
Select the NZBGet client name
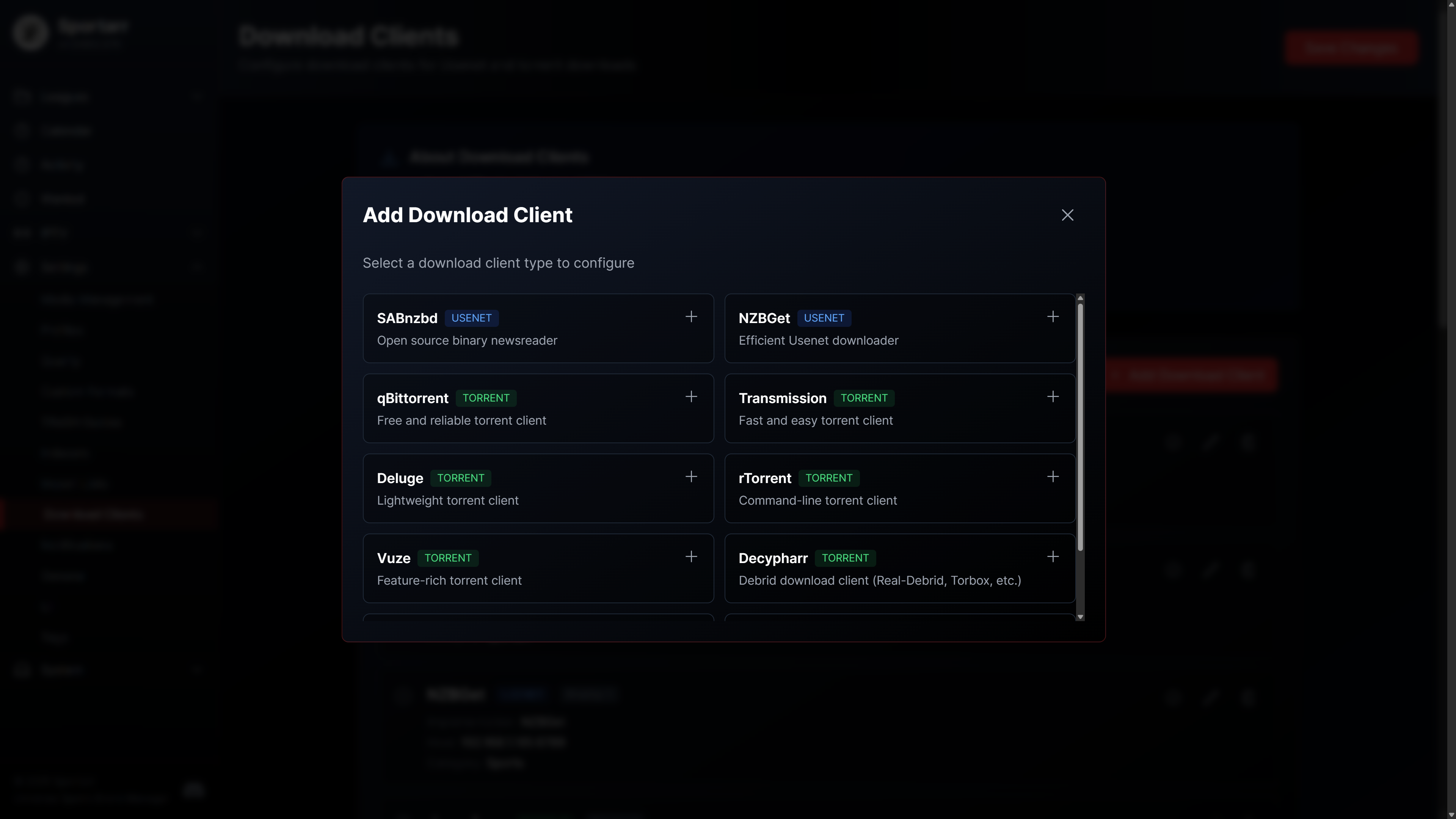pyautogui.click(x=764, y=318)
